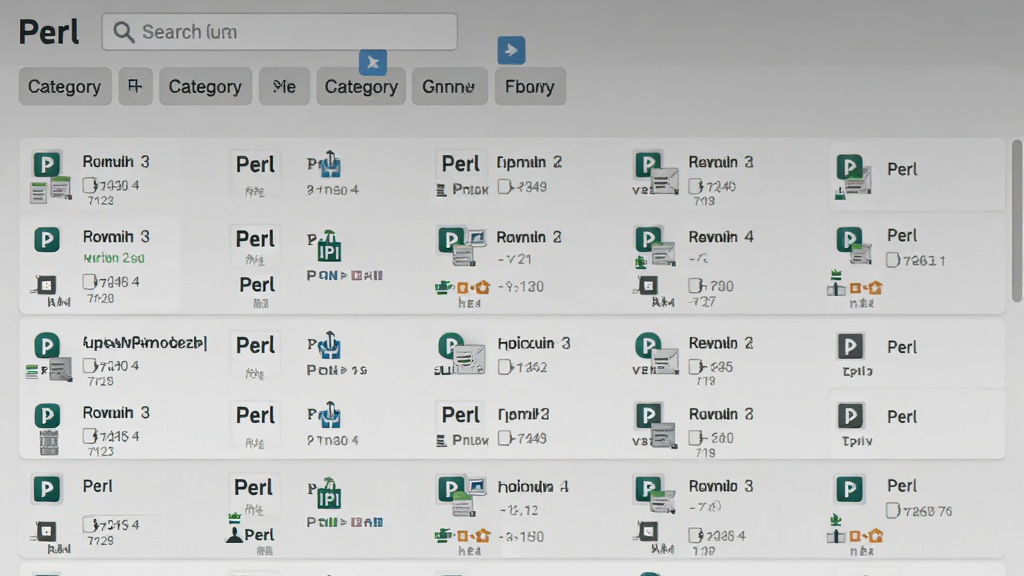Click the Category chip just before the Me chip
Image resolution: width=1024 pixels, height=576 pixels.
coord(205,86)
